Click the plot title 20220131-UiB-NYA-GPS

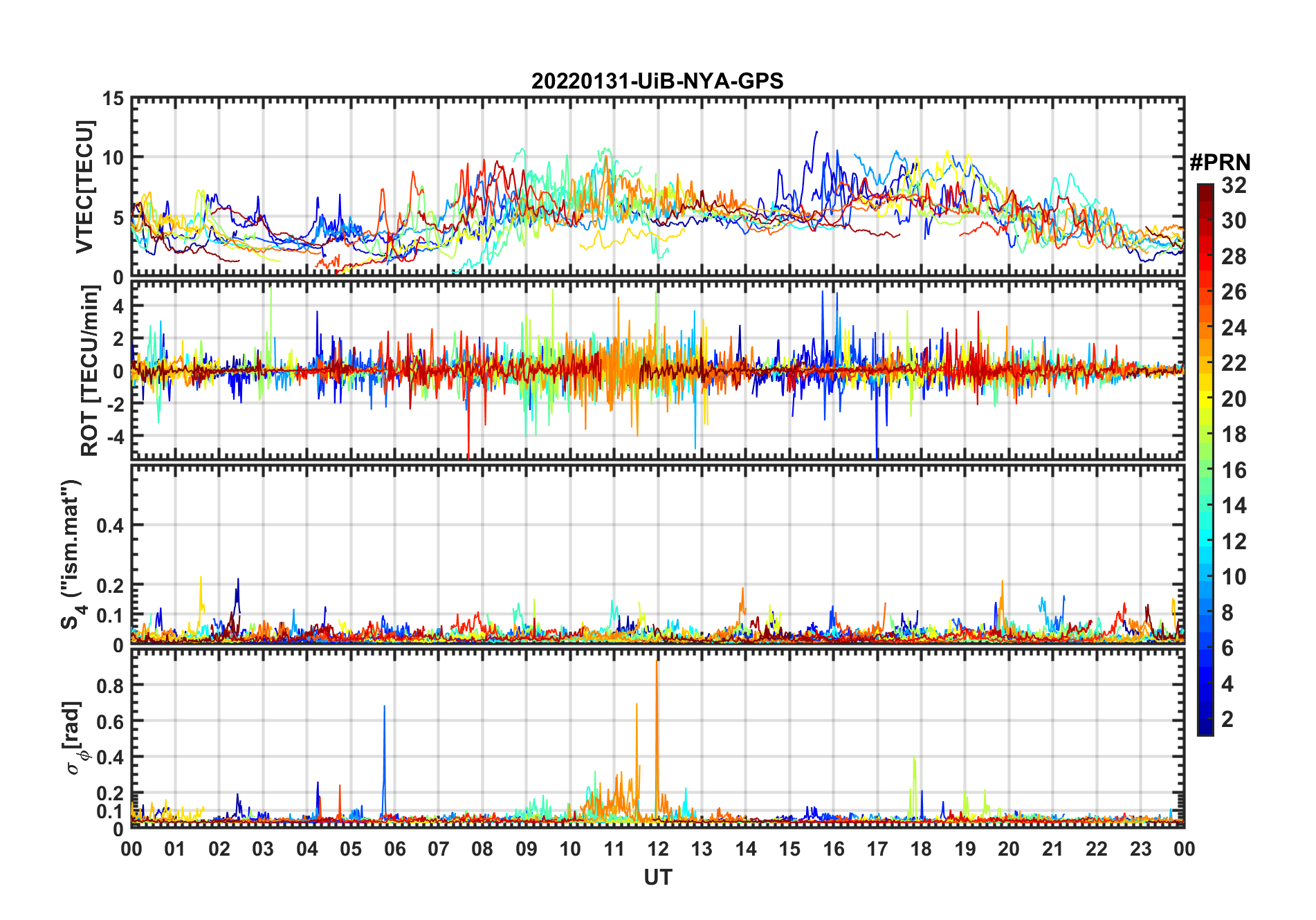click(657, 81)
